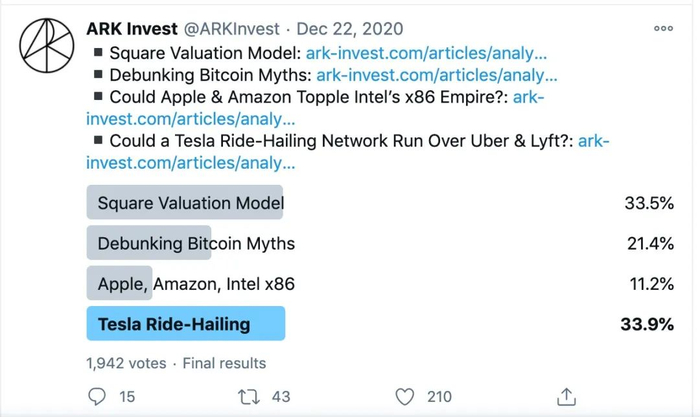Open the ARK Invest display name
This screenshot has width=700, height=417.
click(x=144, y=29)
